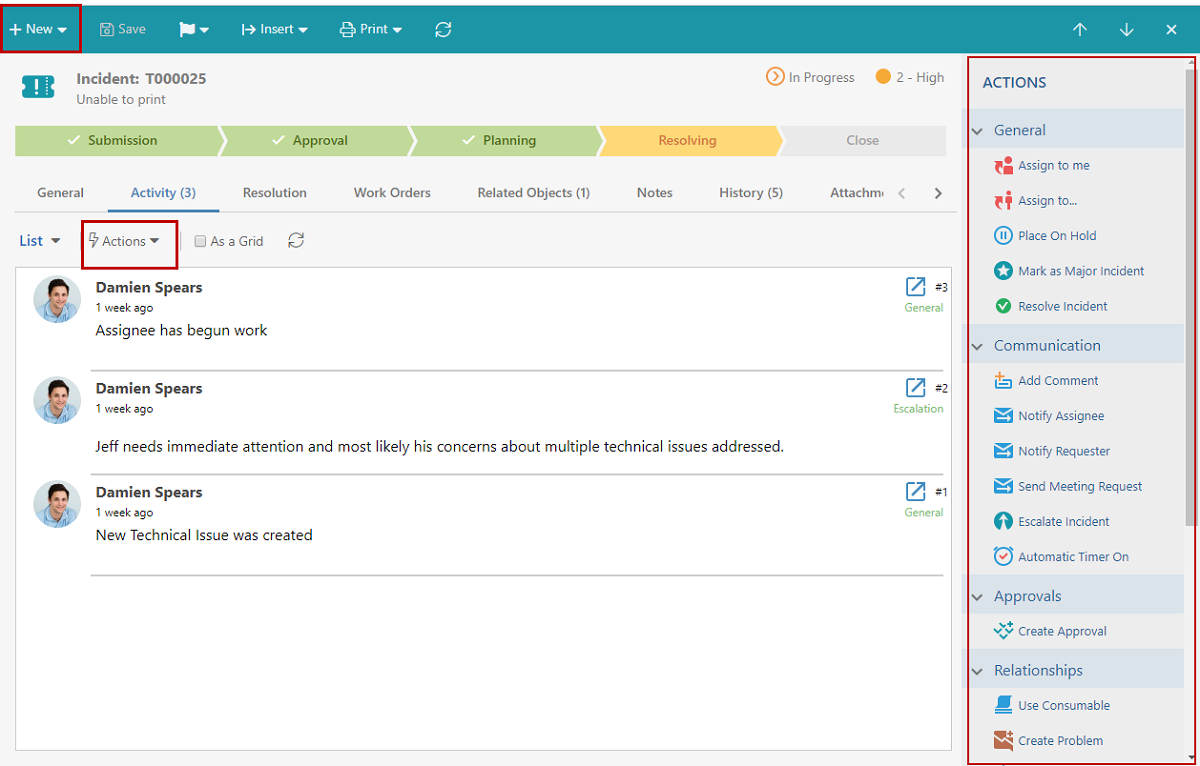Open the History tab
The image size is (1200, 766).
pyautogui.click(x=751, y=192)
